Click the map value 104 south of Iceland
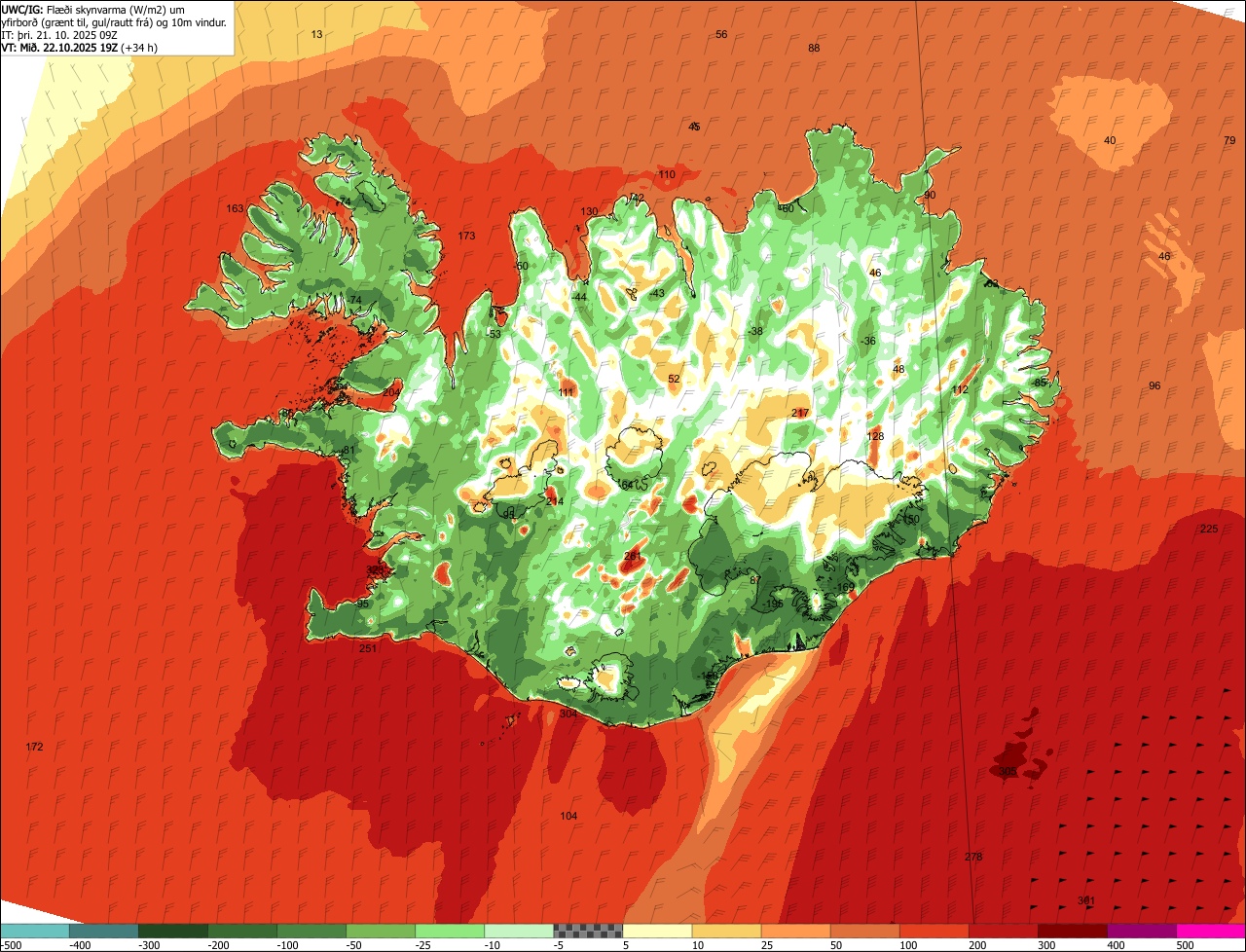 [x=568, y=815]
